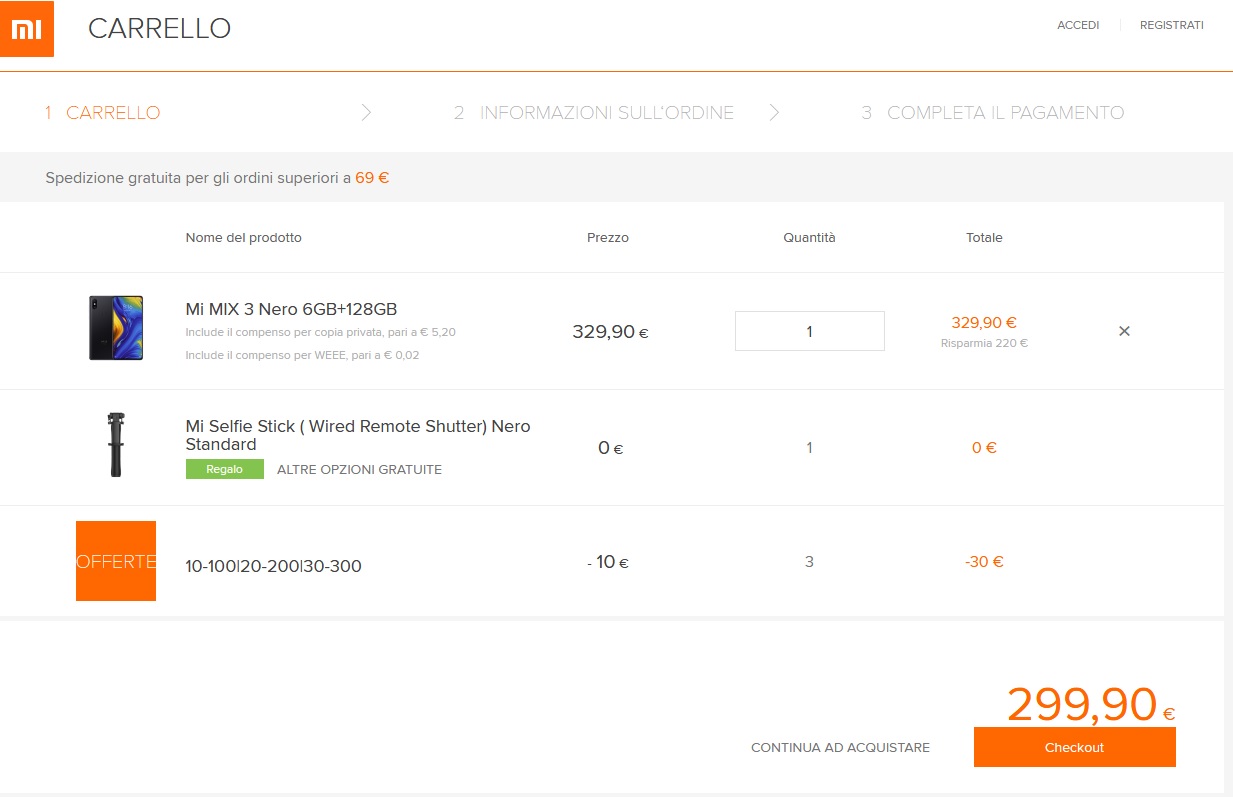
Task: Click the green Regalo badge
Action: (225, 469)
